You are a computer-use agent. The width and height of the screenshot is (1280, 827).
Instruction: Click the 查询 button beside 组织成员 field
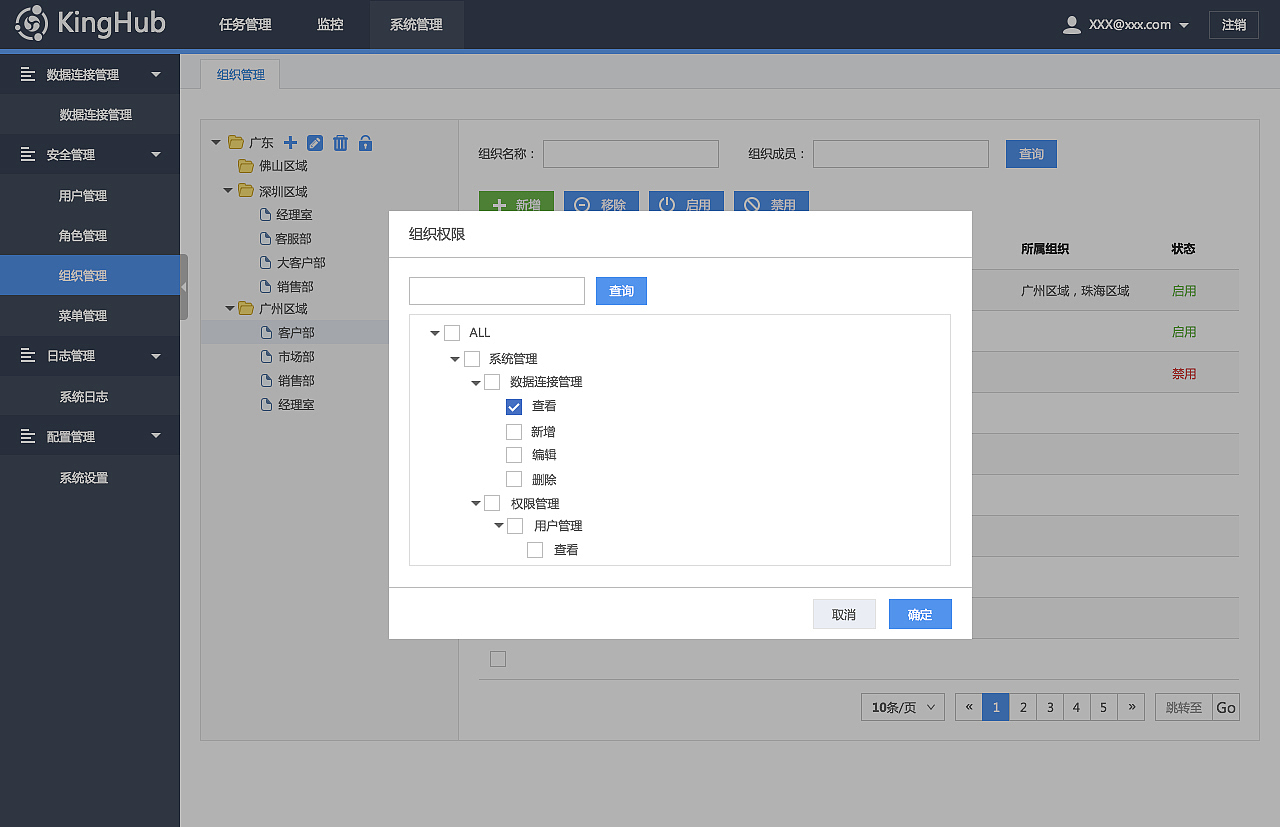1031,154
